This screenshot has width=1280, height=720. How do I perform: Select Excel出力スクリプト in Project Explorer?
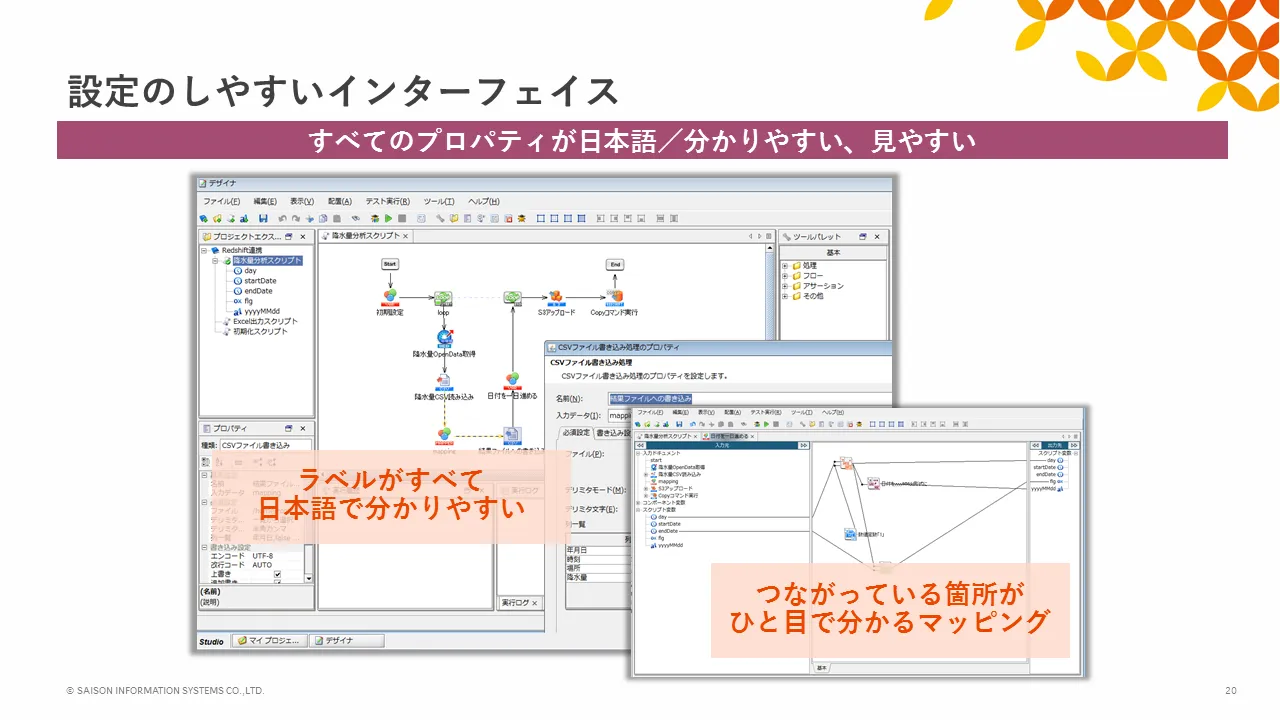(x=265, y=321)
